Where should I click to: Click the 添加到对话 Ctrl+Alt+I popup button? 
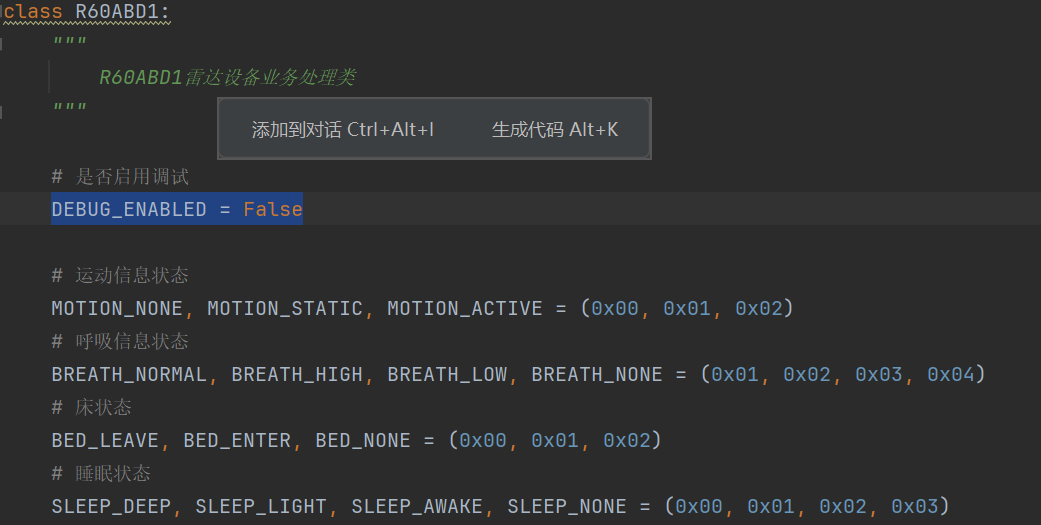(x=343, y=129)
